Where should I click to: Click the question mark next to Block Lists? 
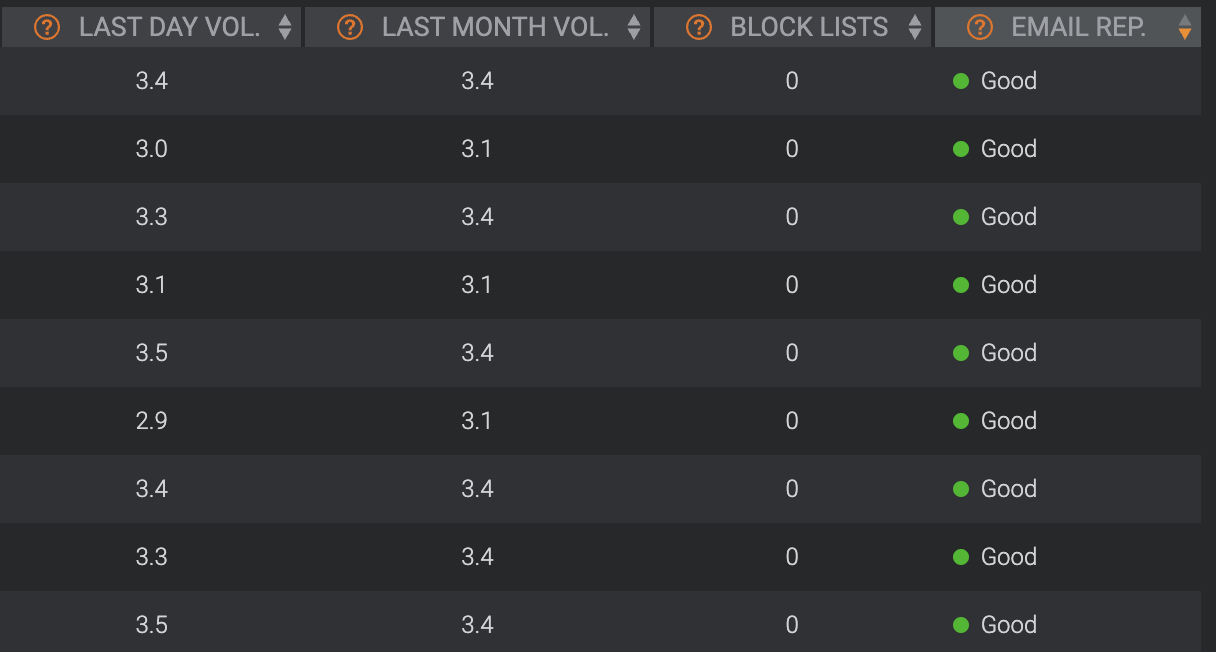[x=699, y=27]
